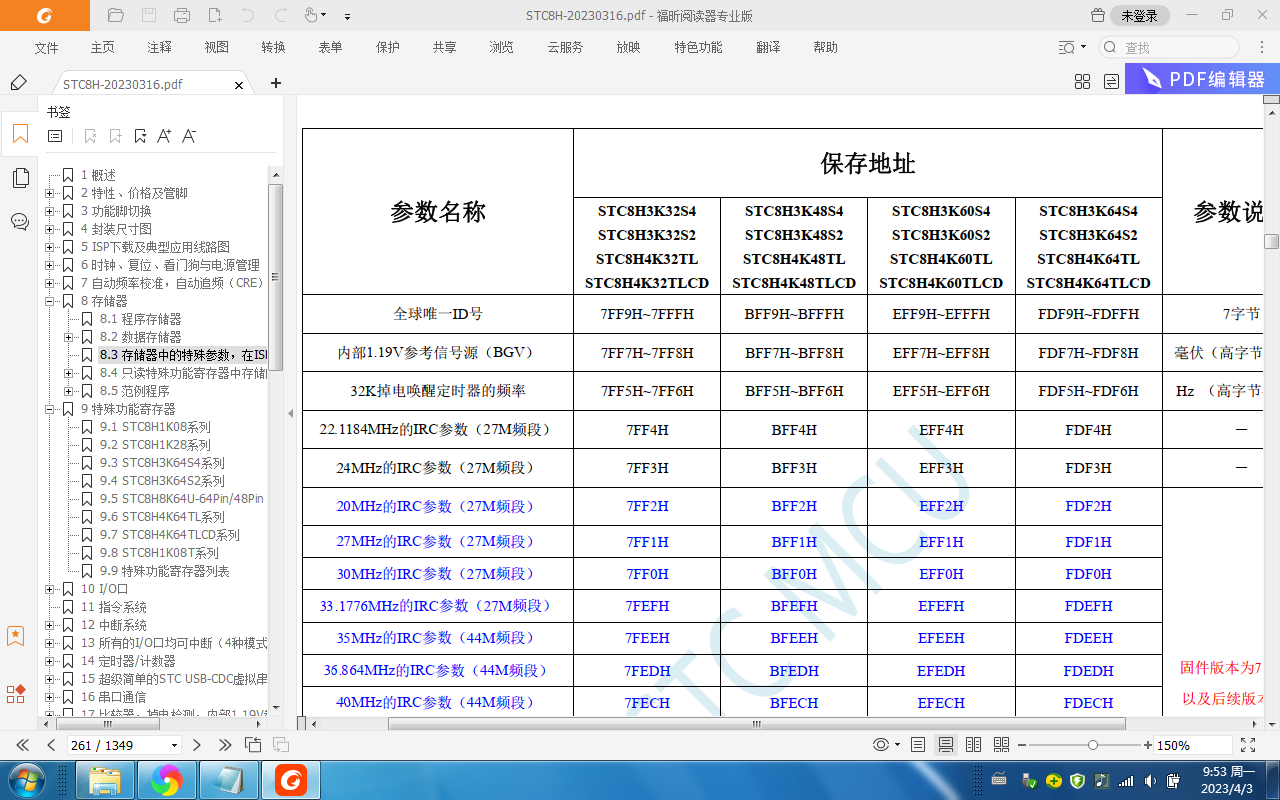Switch to continuous page view mode
This screenshot has width=1280, height=800.
pyautogui.click(x=945, y=745)
